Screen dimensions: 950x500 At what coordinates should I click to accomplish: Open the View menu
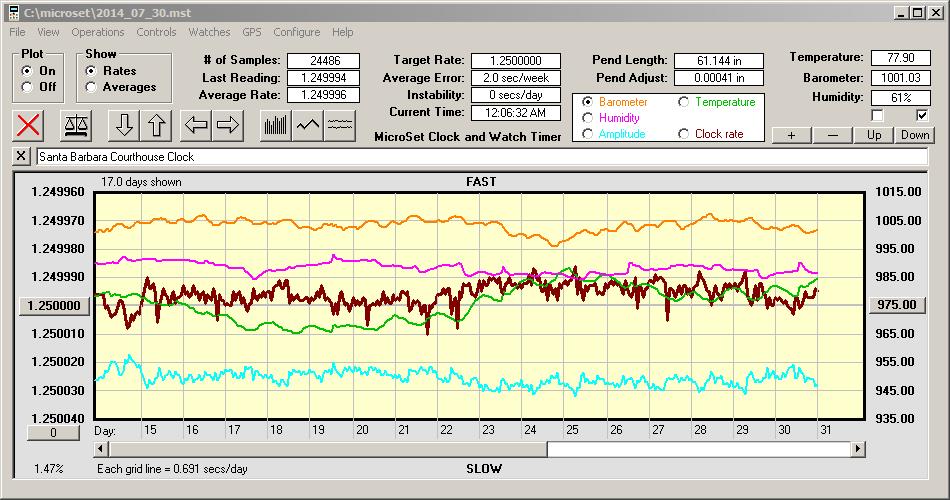(48, 32)
